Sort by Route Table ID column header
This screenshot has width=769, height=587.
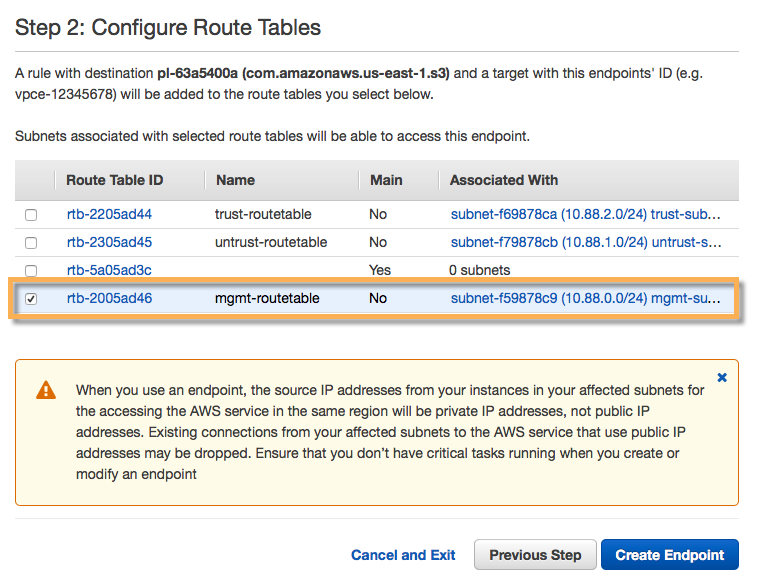[x=114, y=180]
